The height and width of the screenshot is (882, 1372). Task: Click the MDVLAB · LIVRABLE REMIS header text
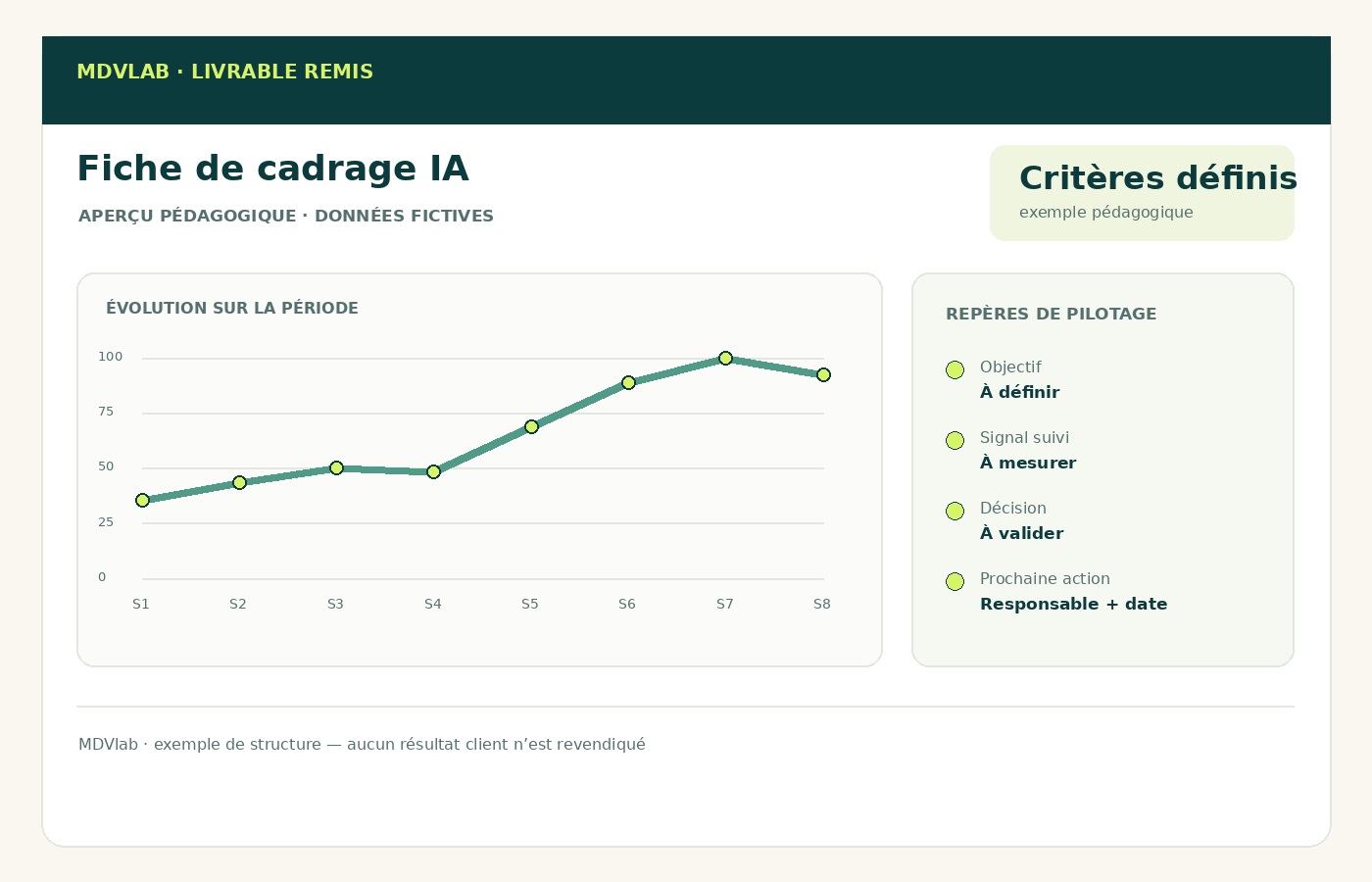tap(224, 72)
